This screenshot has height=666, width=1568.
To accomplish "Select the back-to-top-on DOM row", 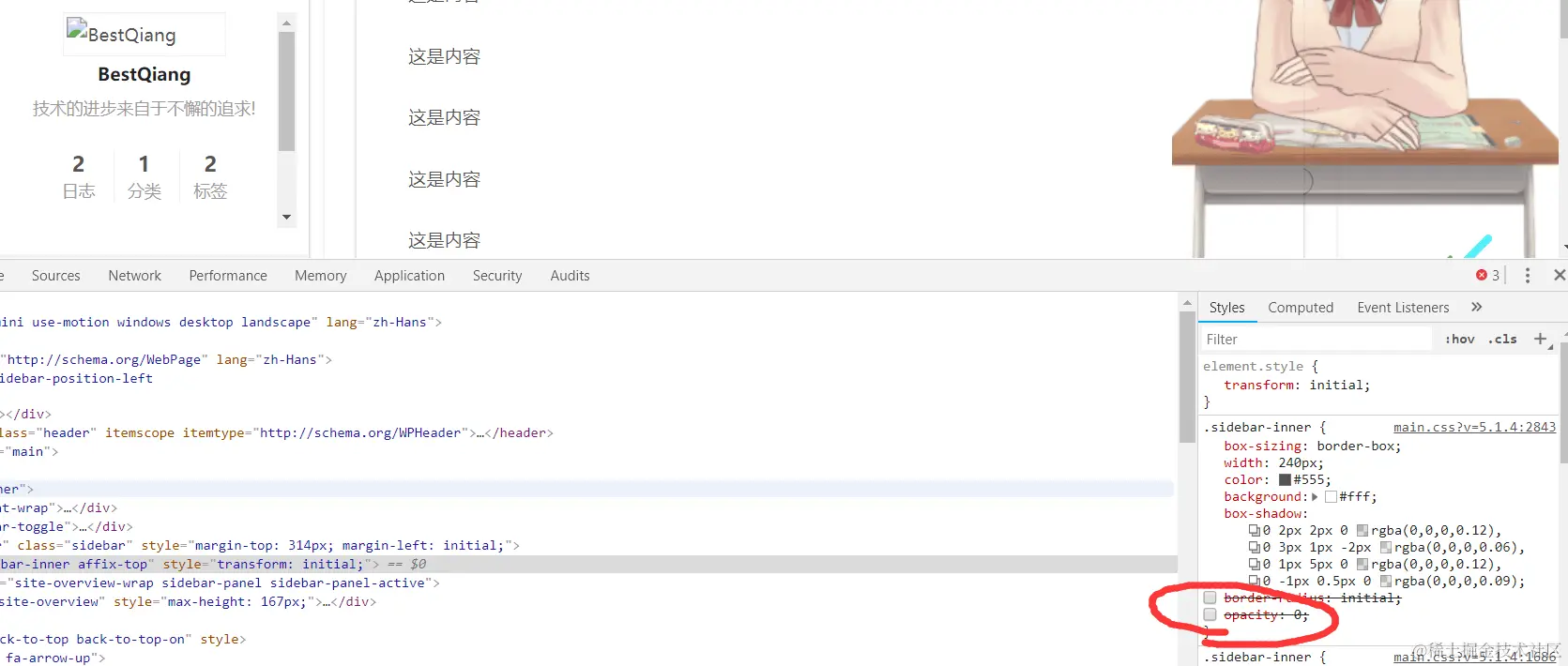I will pos(588,639).
